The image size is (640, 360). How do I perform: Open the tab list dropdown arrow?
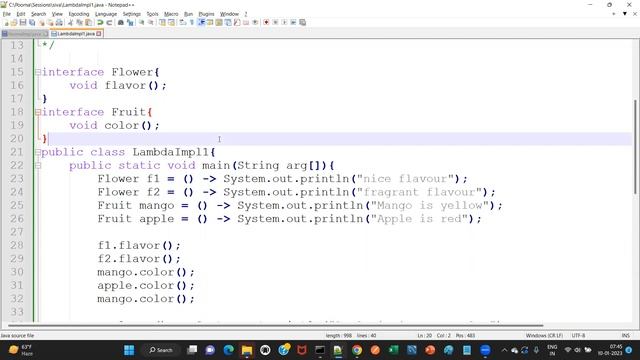tap(624, 14)
